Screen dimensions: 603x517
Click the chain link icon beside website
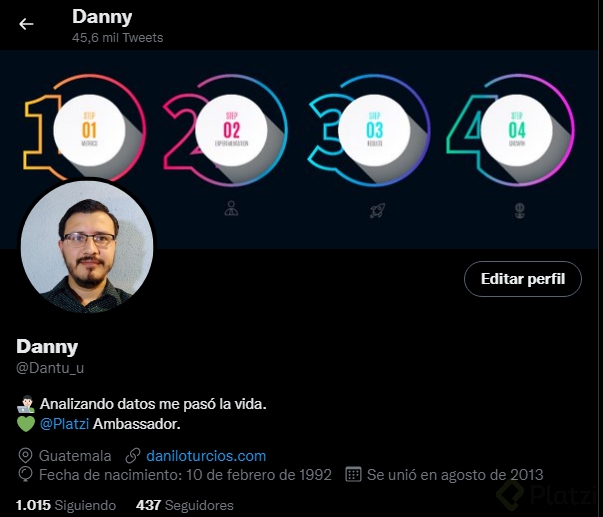click(x=133, y=456)
